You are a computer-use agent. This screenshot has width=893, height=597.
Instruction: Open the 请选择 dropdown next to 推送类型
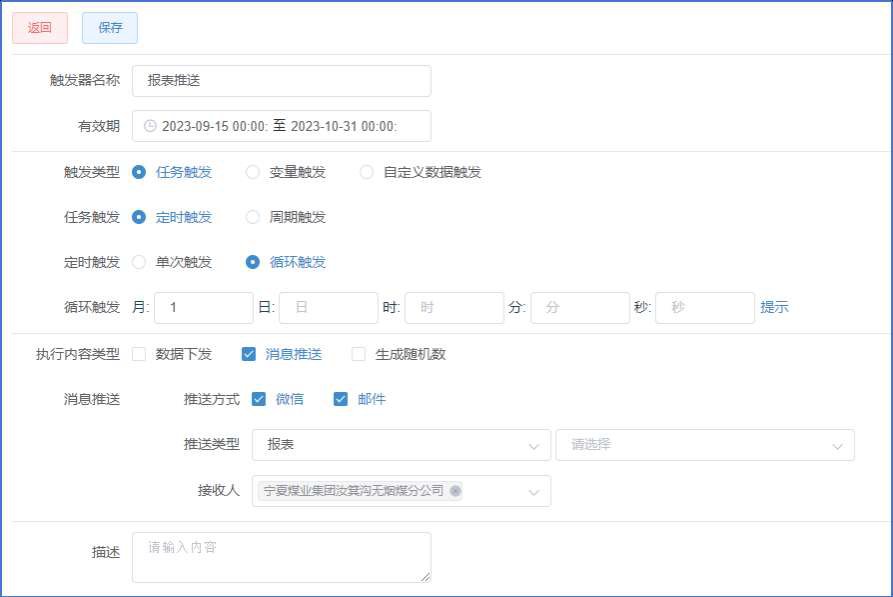705,445
